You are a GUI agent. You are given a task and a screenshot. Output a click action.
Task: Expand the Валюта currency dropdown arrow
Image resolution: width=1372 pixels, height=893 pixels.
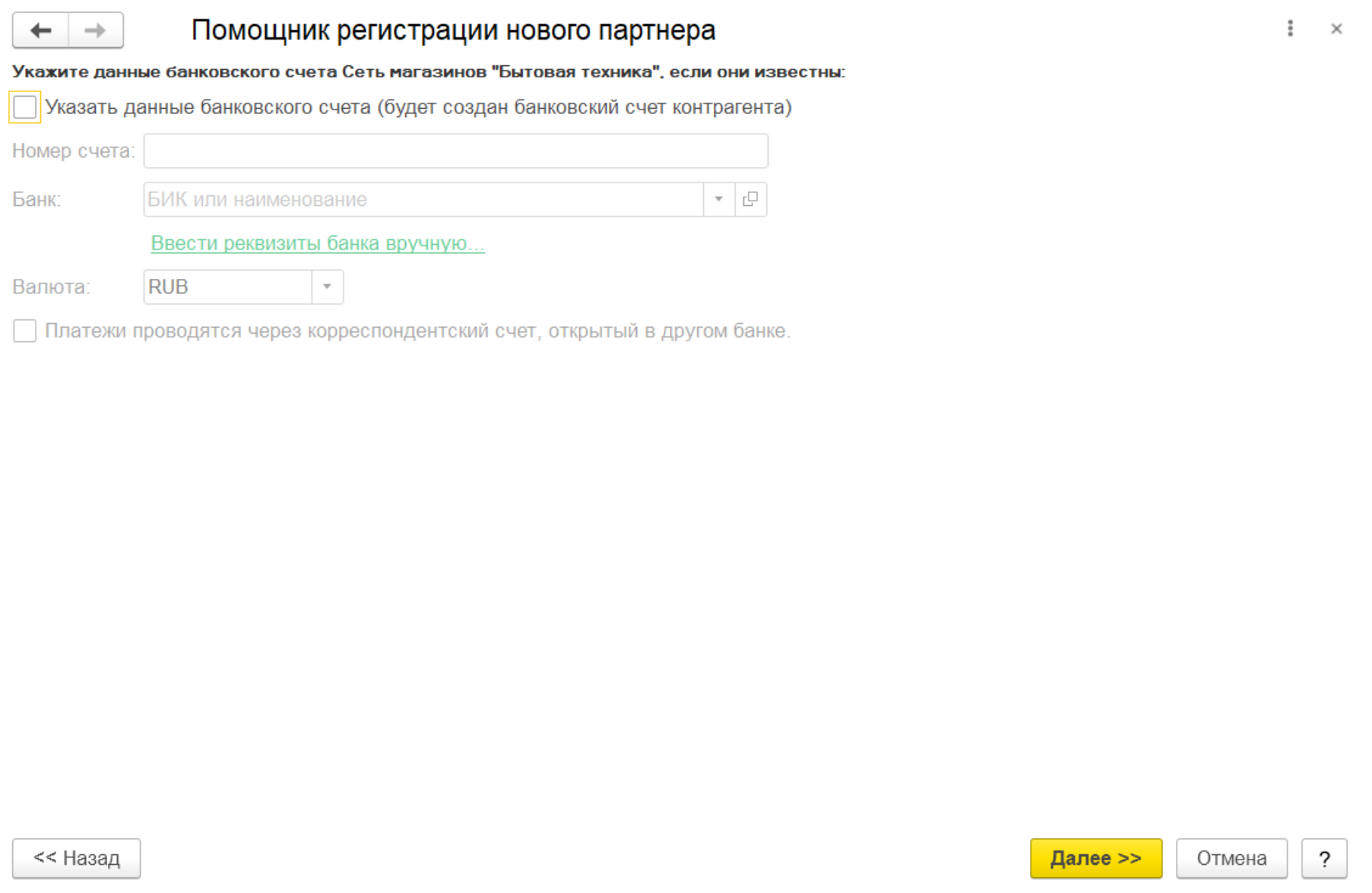[328, 287]
